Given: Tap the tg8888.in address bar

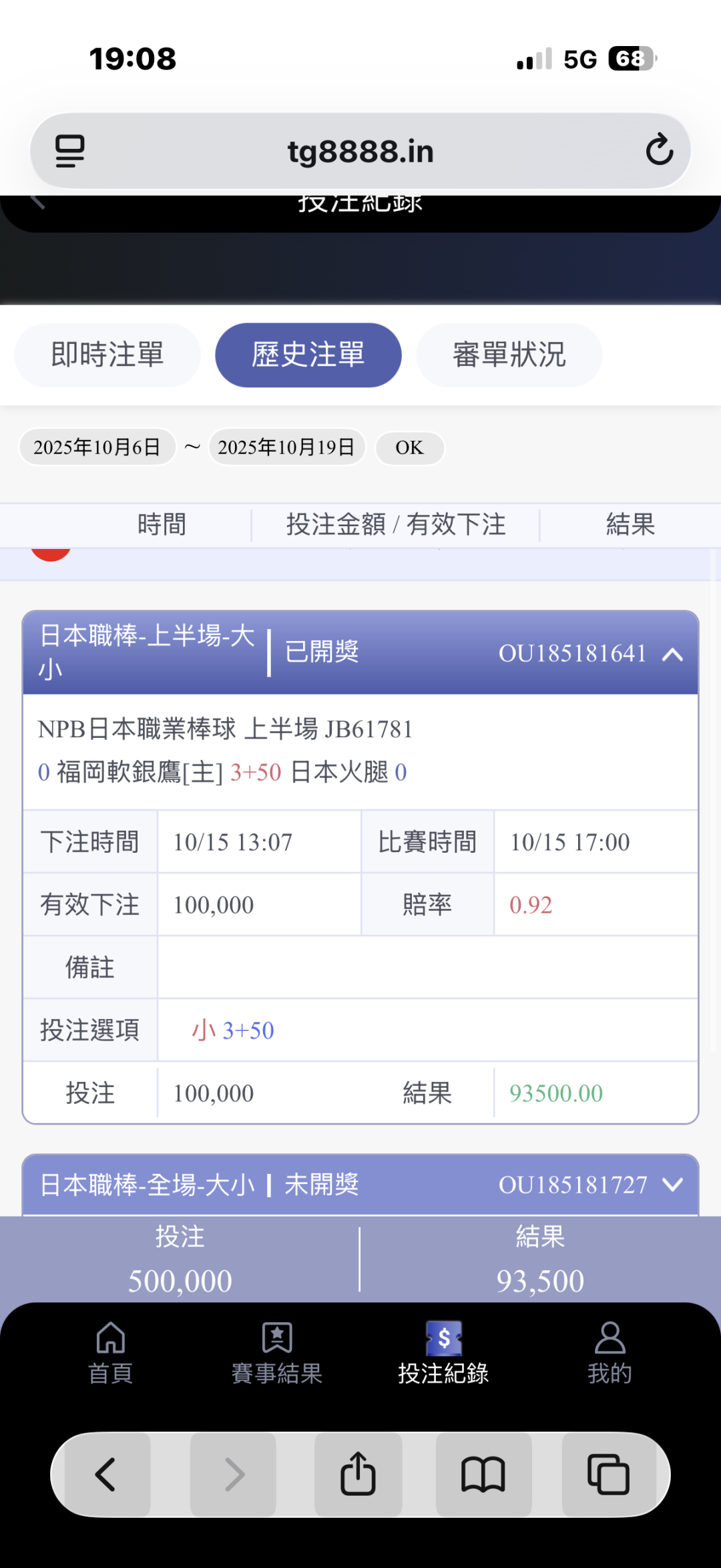Looking at the screenshot, I should (360, 151).
